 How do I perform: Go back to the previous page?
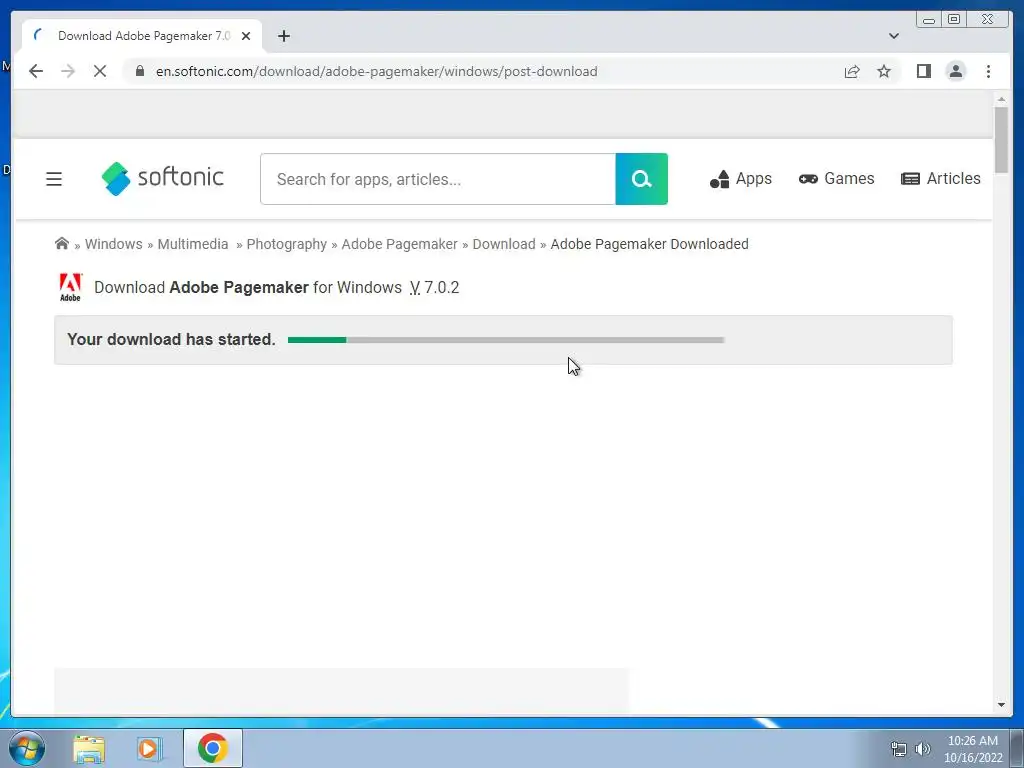point(36,71)
